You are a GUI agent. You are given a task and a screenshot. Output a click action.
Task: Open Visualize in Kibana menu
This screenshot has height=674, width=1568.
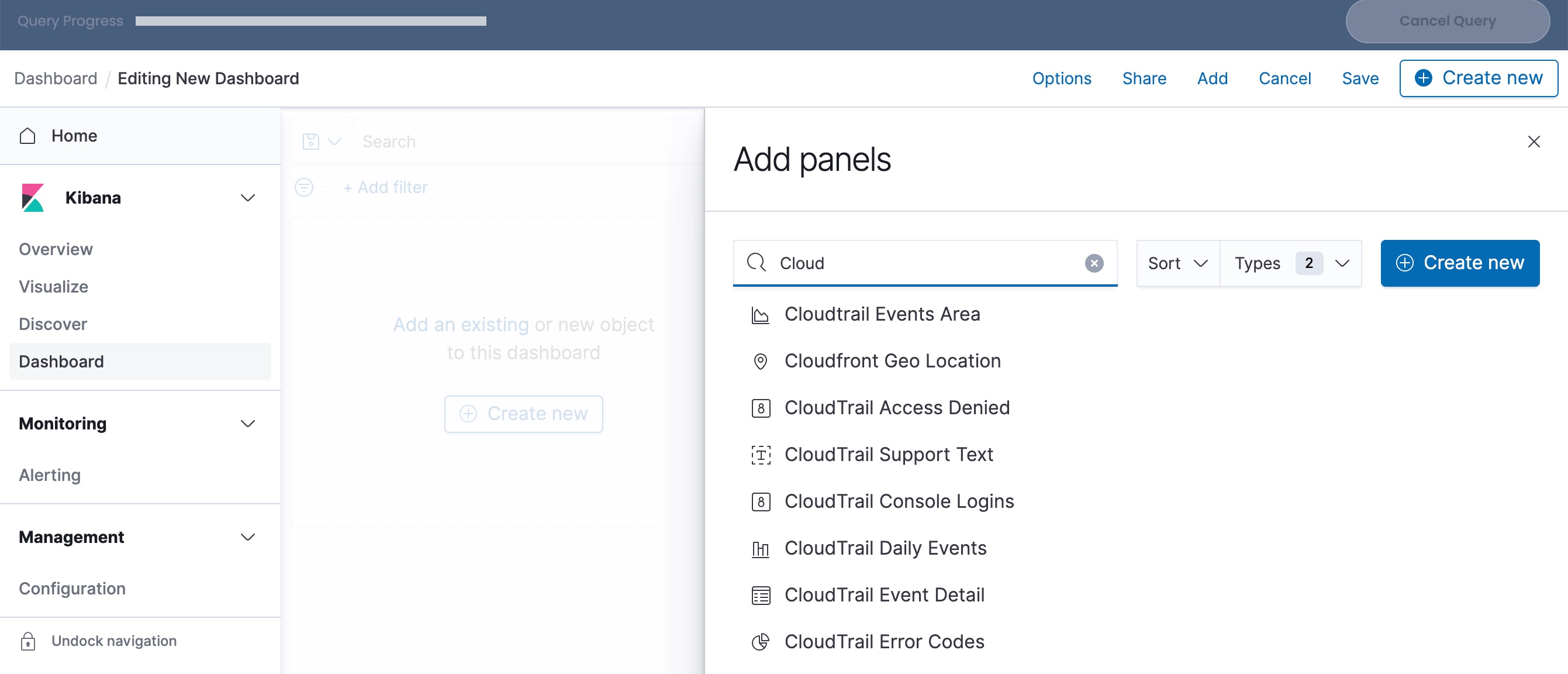tap(54, 287)
